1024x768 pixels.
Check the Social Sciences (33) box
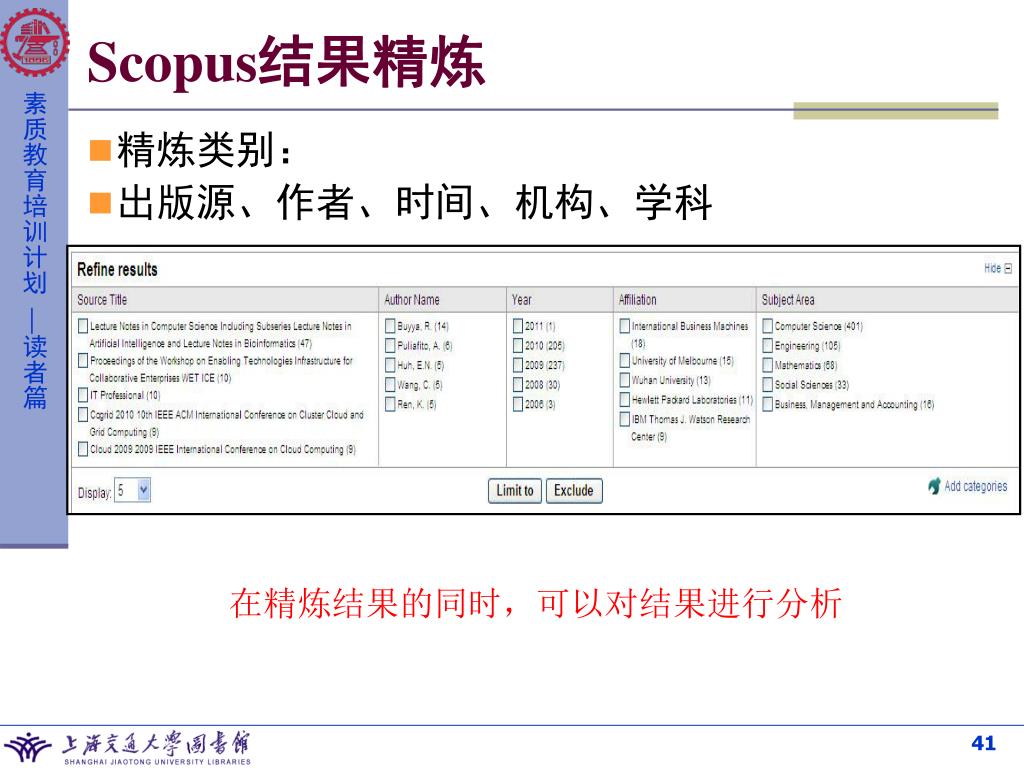pyautogui.click(x=768, y=384)
